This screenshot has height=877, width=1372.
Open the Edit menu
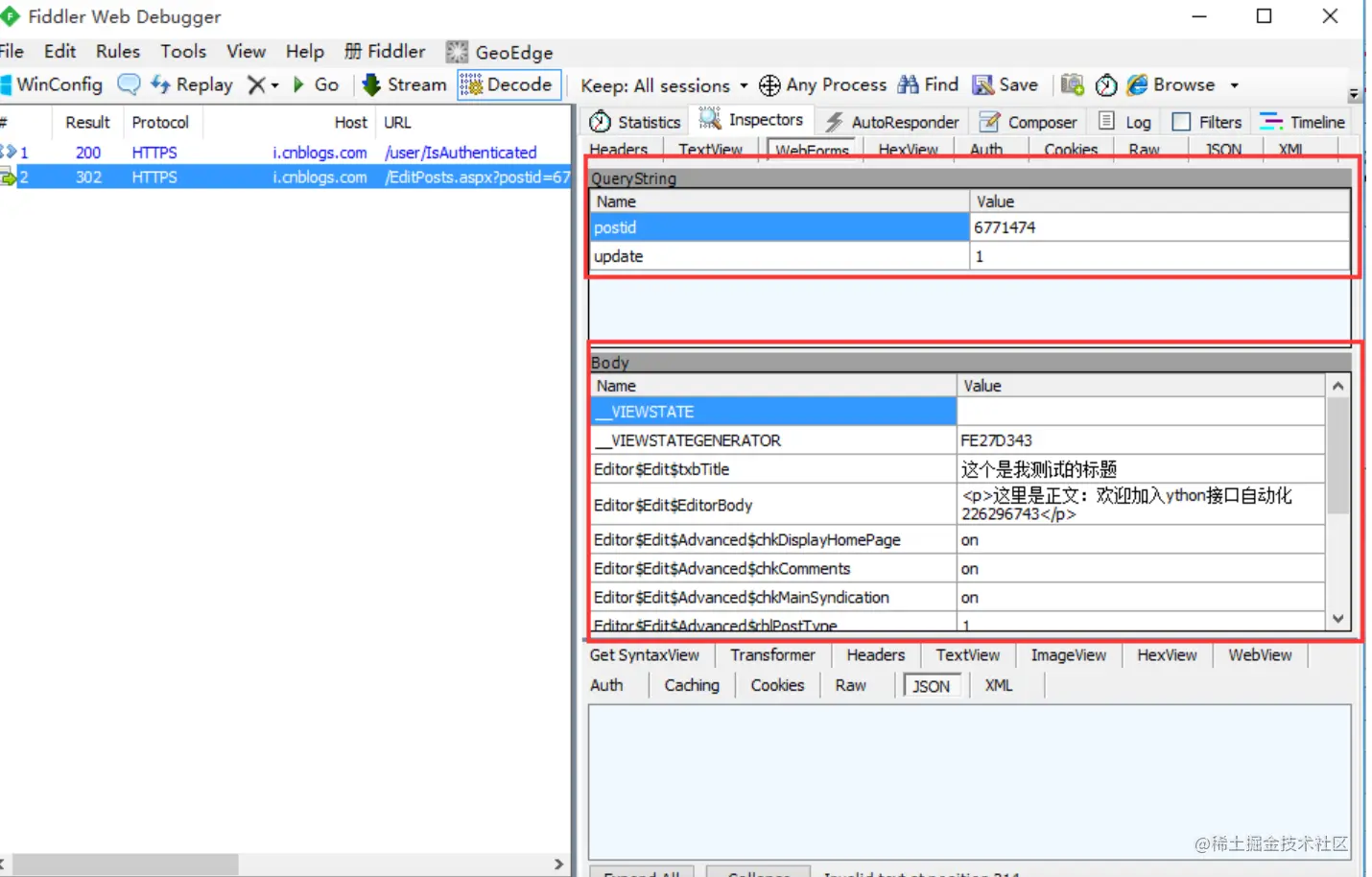(59, 51)
